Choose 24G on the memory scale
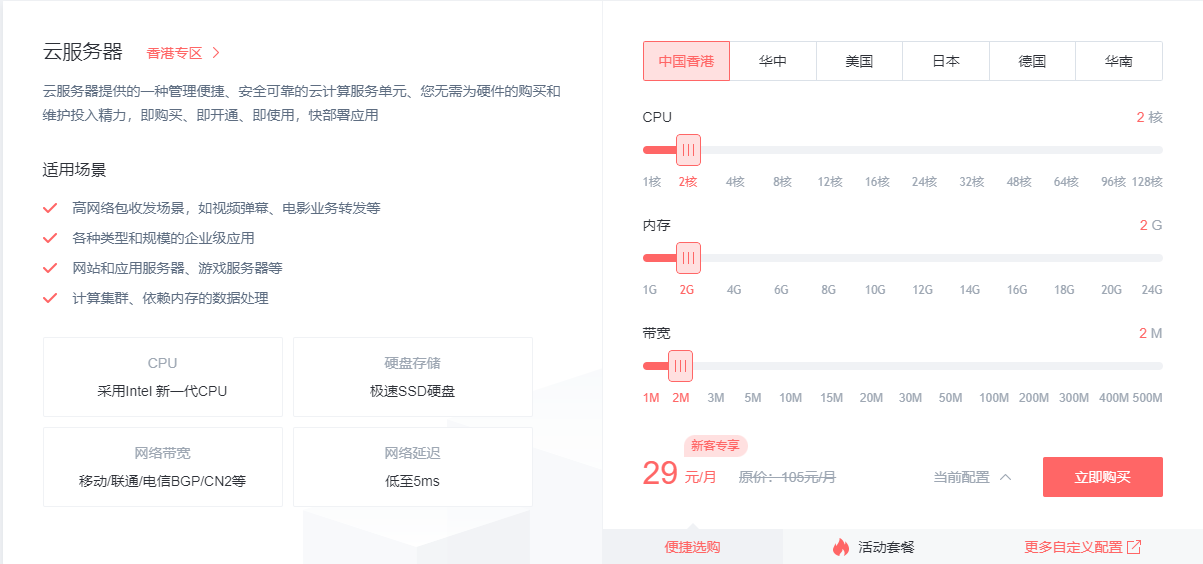The image size is (1203, 564). click(x=1152, y=290)
